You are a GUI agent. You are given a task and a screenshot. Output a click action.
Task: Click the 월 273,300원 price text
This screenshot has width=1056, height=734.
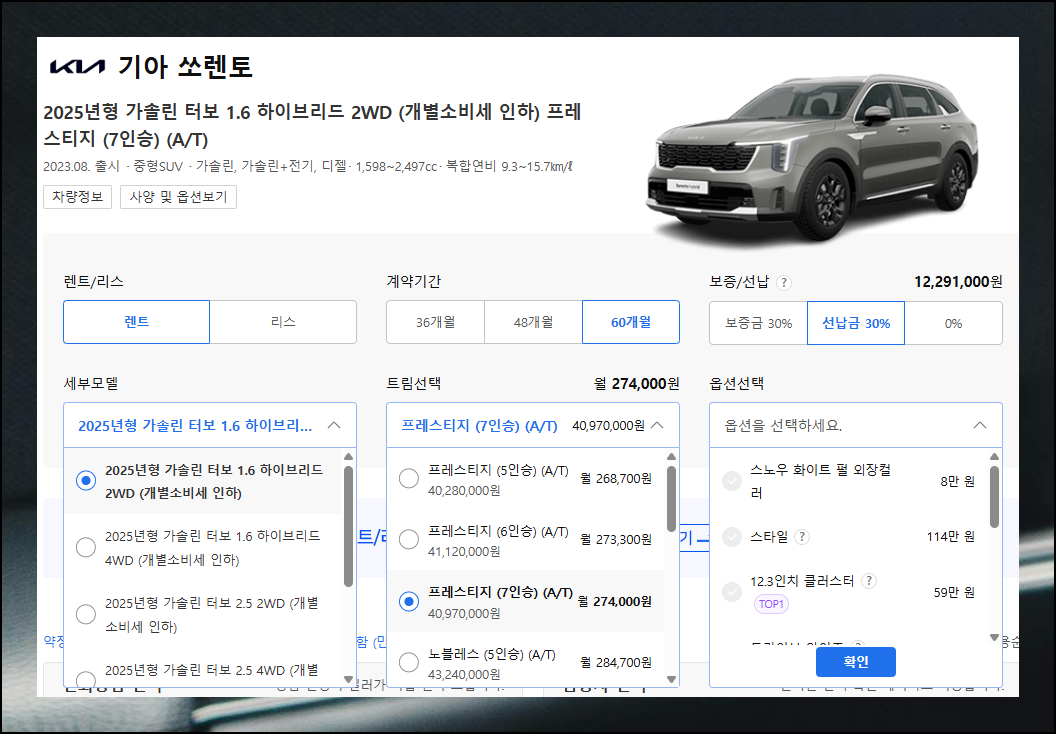pyautogui.click(x=616, y=539)
